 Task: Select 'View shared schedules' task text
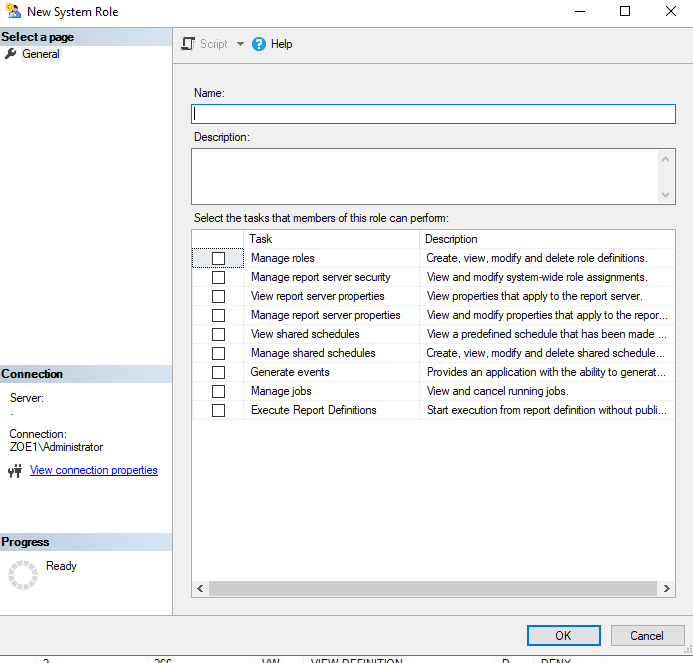(305, 334)
